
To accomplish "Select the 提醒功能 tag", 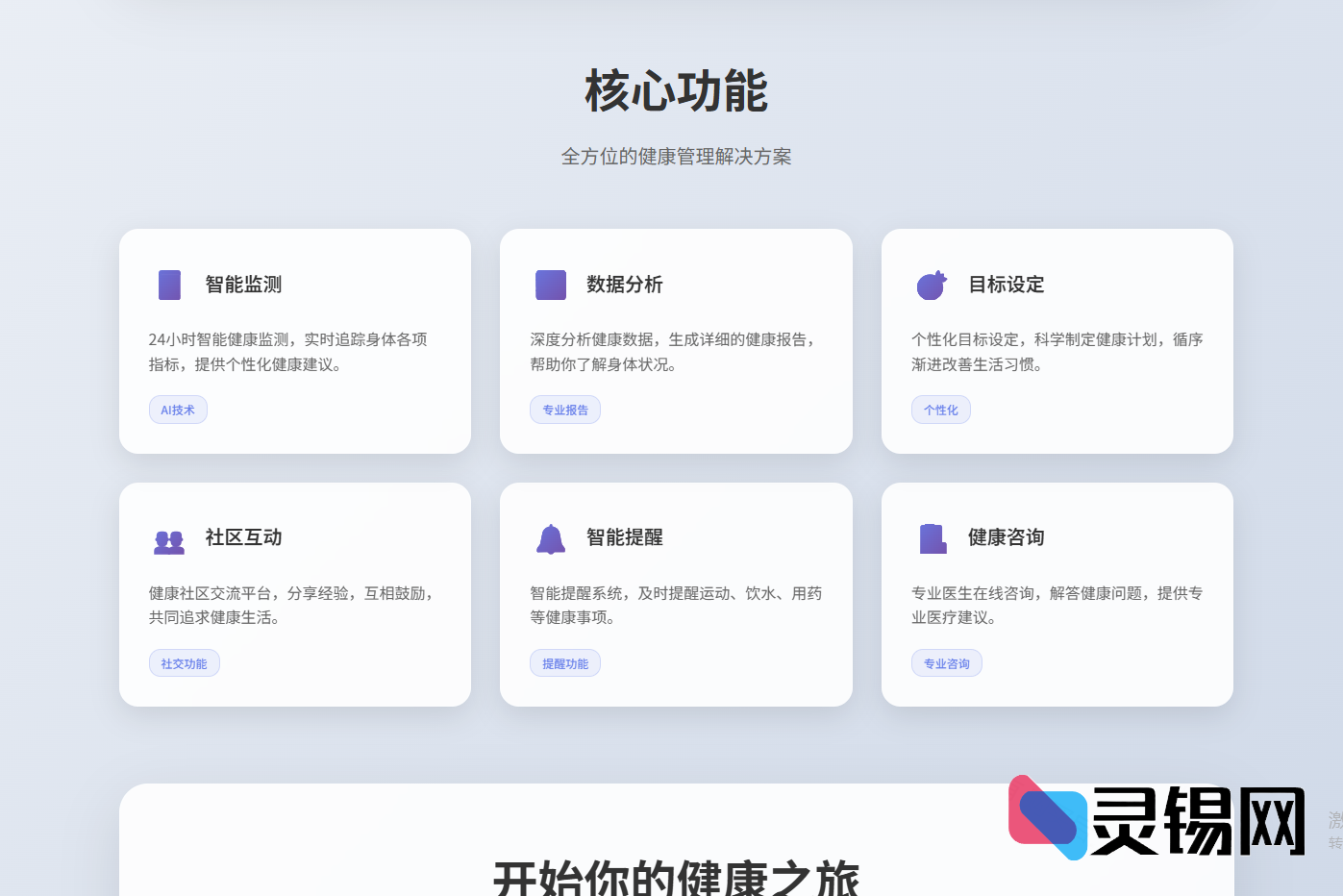I will (x=565, y=663).
